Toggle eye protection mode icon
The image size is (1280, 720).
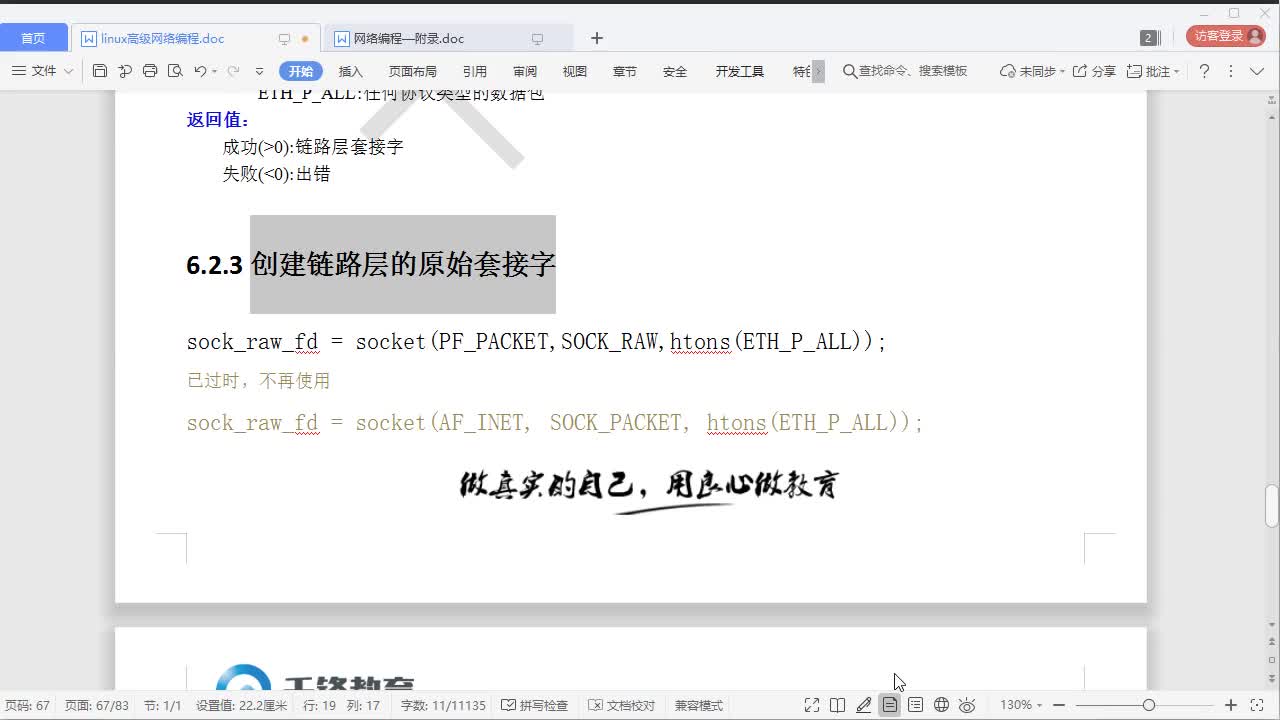click(x=967, y=705)
